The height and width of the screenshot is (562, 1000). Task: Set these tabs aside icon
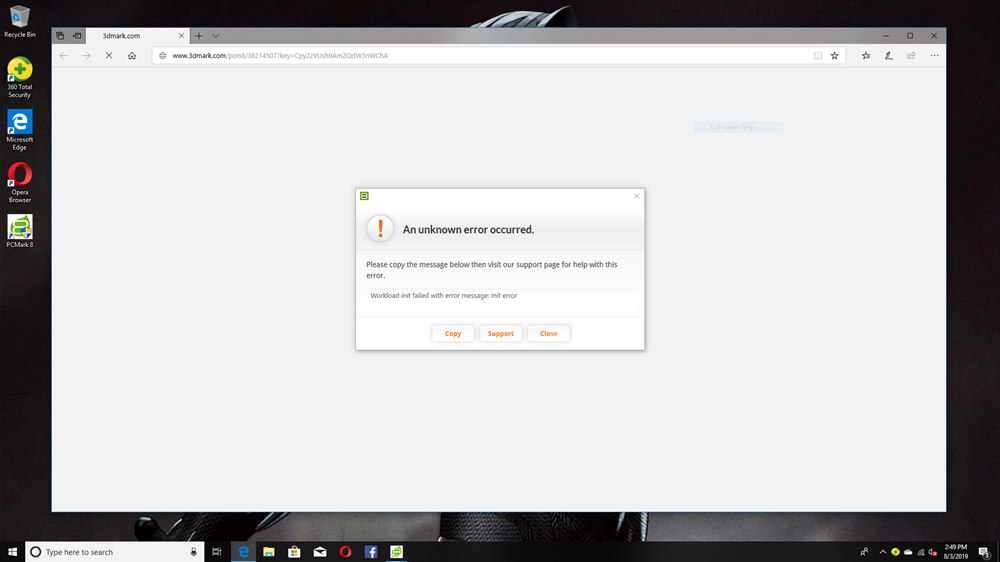coord(77,36)
